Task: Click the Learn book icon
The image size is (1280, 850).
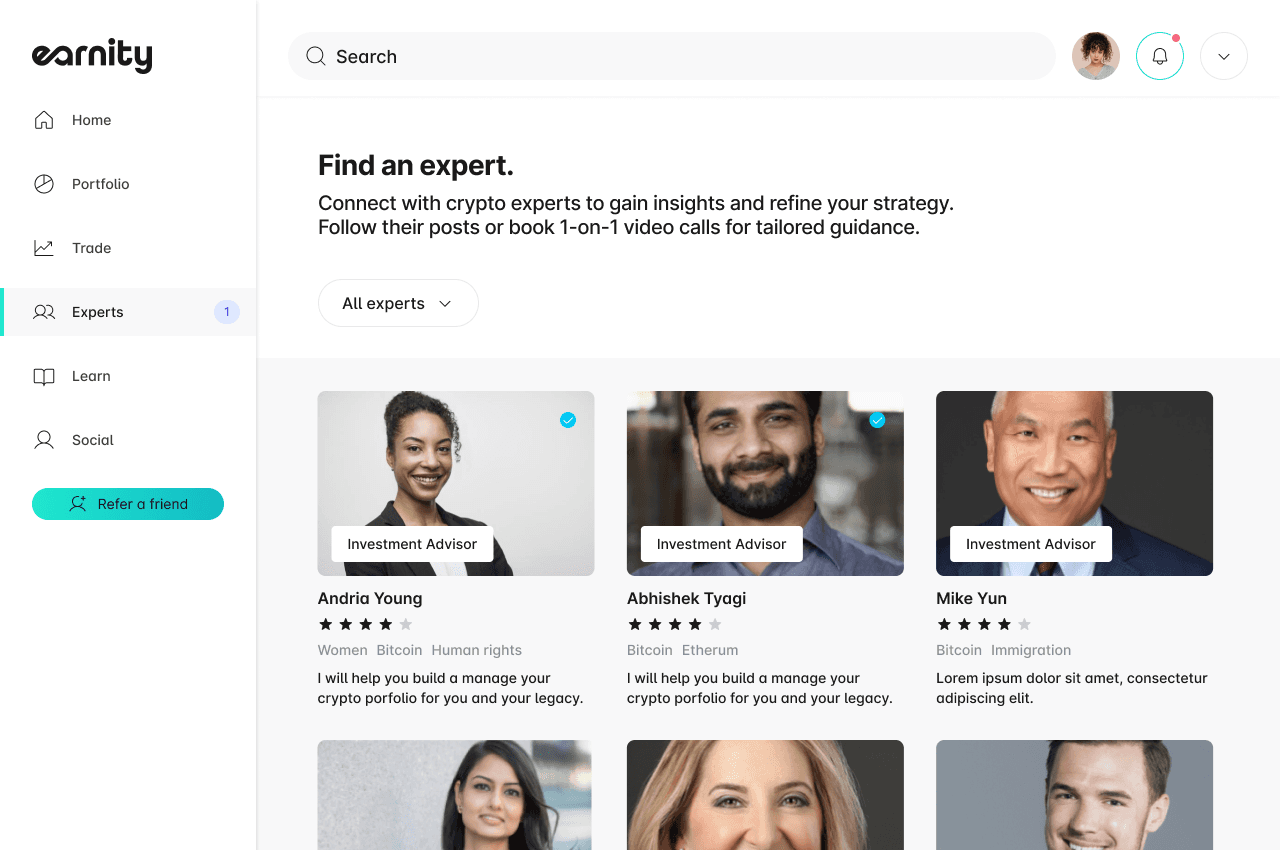Action: pyautogui.click(x=44, y=376)
